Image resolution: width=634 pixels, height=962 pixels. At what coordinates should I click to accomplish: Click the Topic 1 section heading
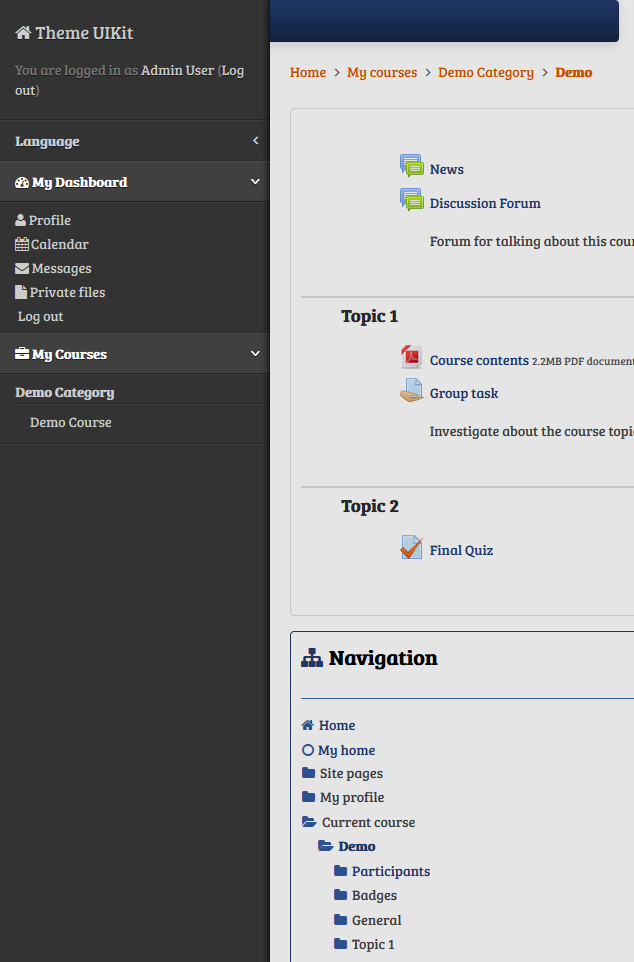(x=370, y=315)
